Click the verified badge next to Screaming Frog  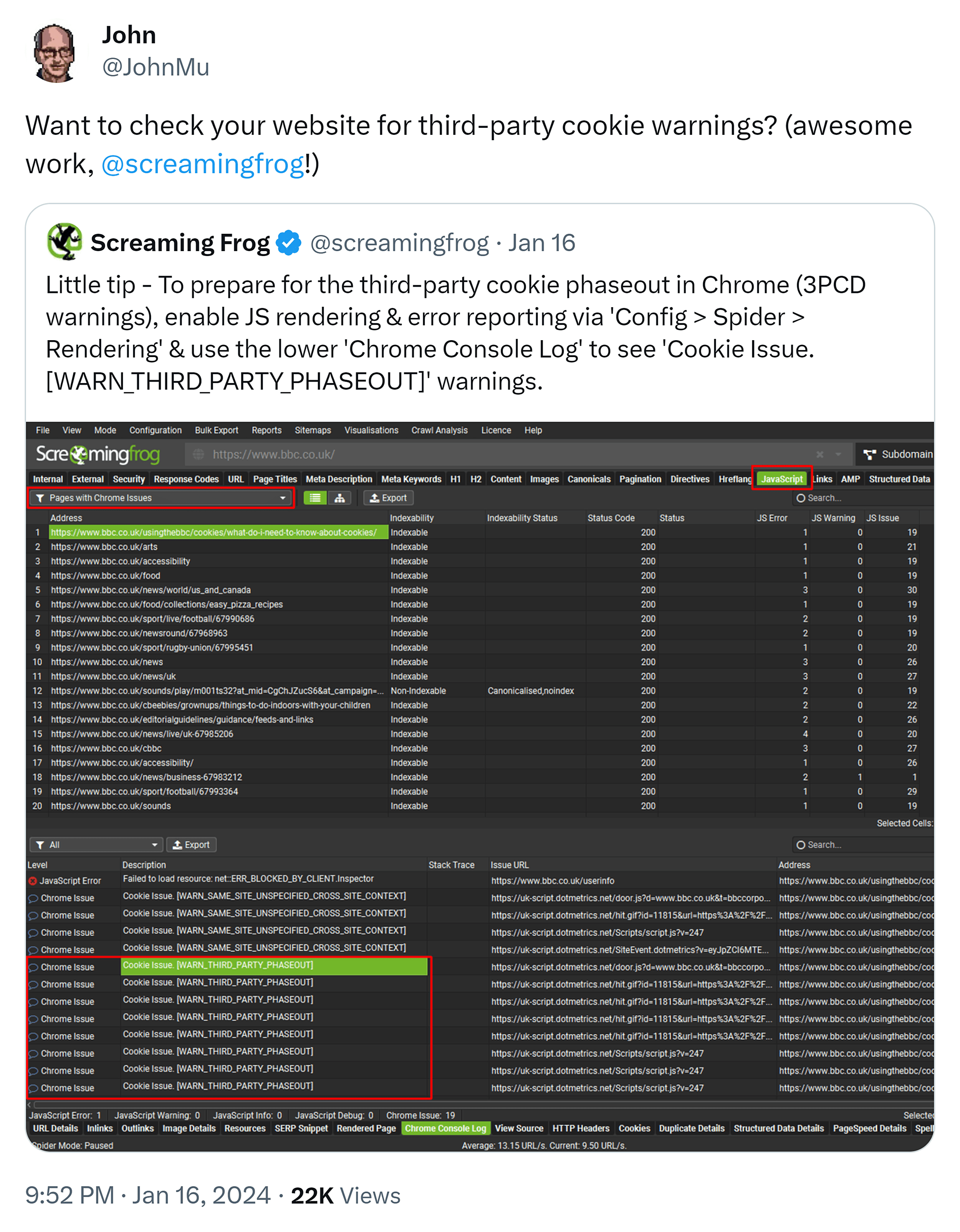pos(288,243)
